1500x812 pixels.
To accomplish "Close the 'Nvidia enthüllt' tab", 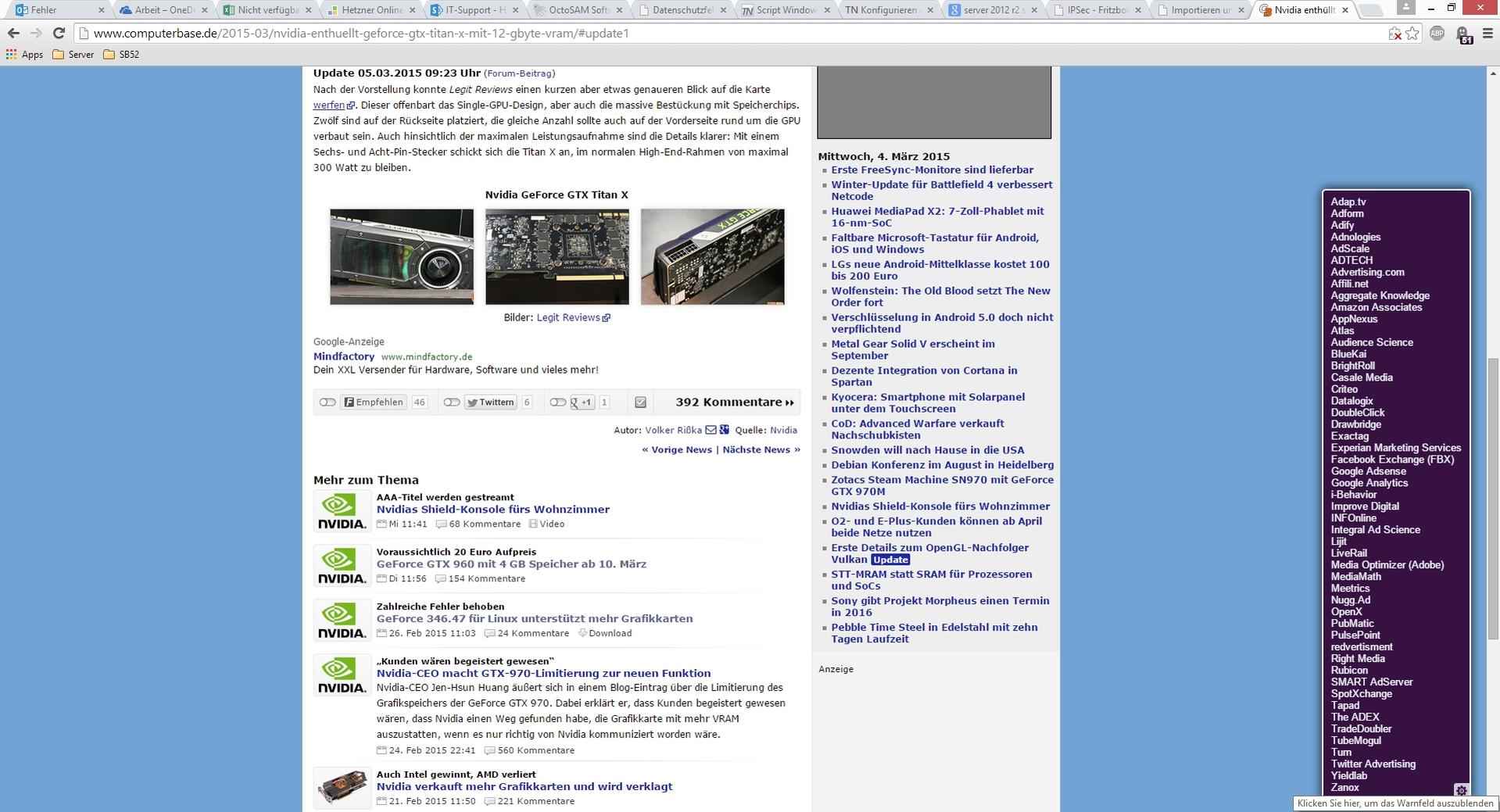I will point(1345,10).
